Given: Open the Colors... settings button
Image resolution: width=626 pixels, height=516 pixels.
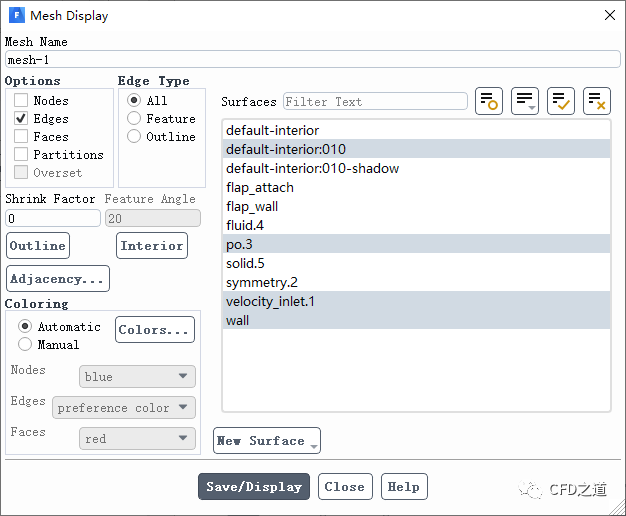Looking at the screenshot, I should [x=154, y=330].
